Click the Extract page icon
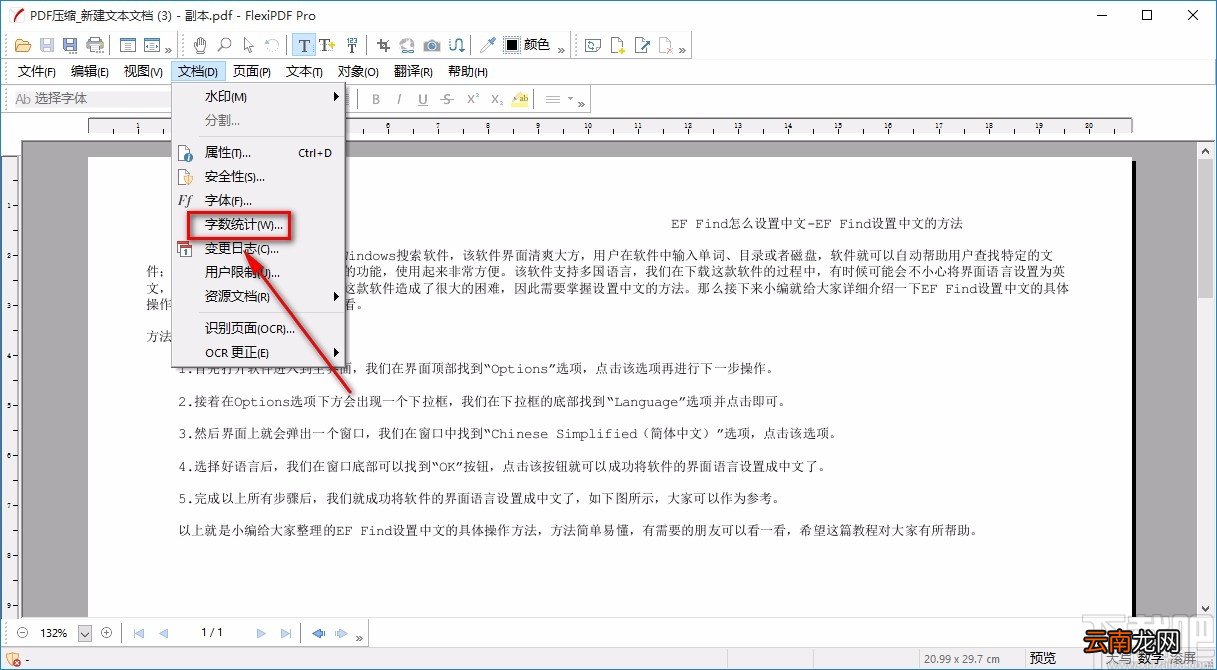 point(642,45)
